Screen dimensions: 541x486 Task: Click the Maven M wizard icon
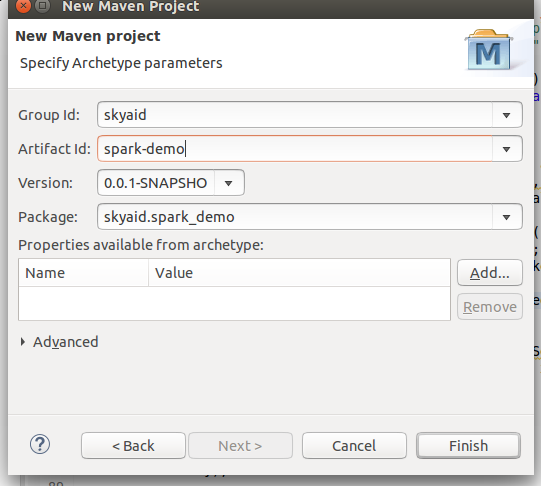489,50
